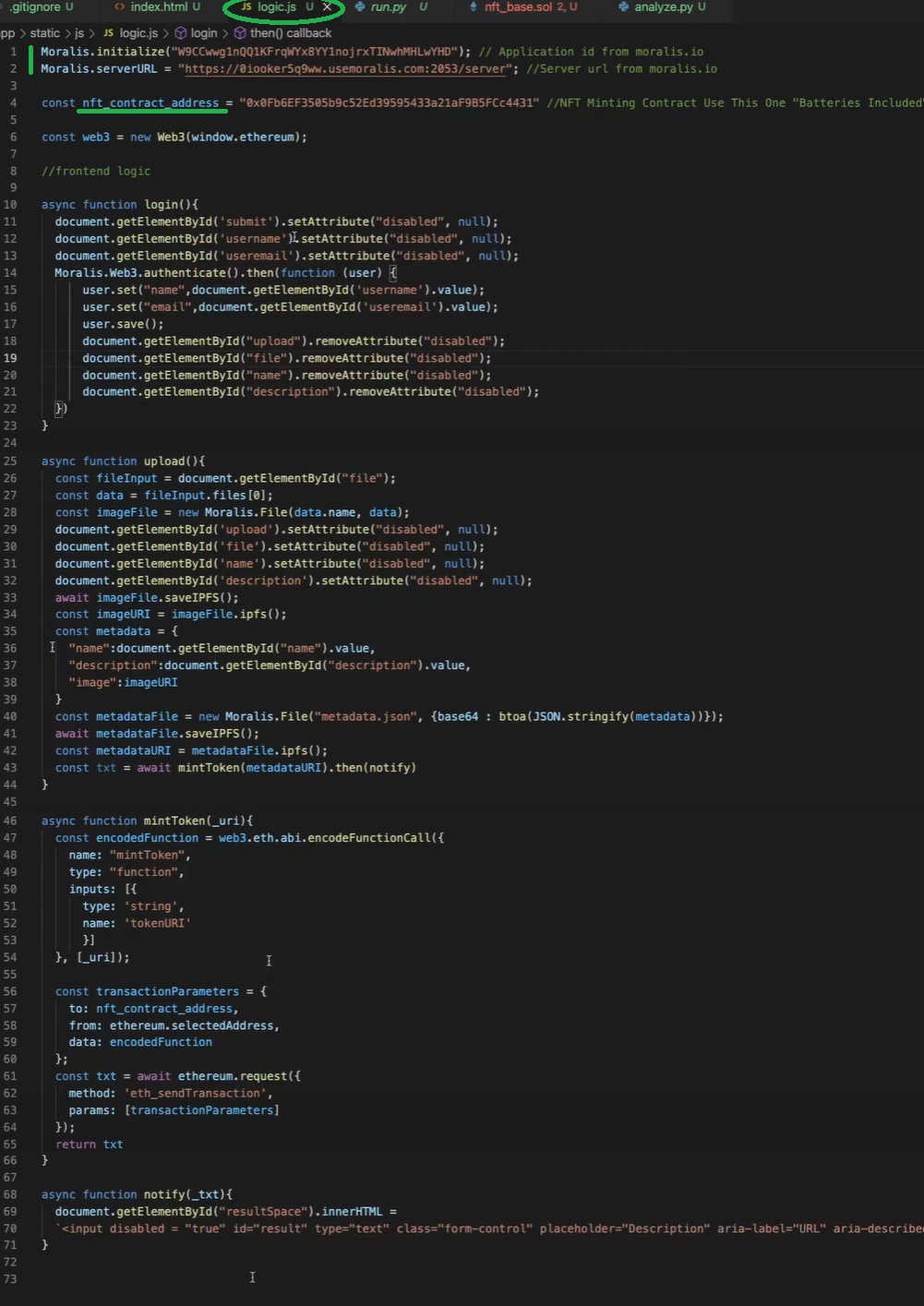924x1306 pixels.
Task: Click line number 19 in the gutter
Action: click(10, 358)
